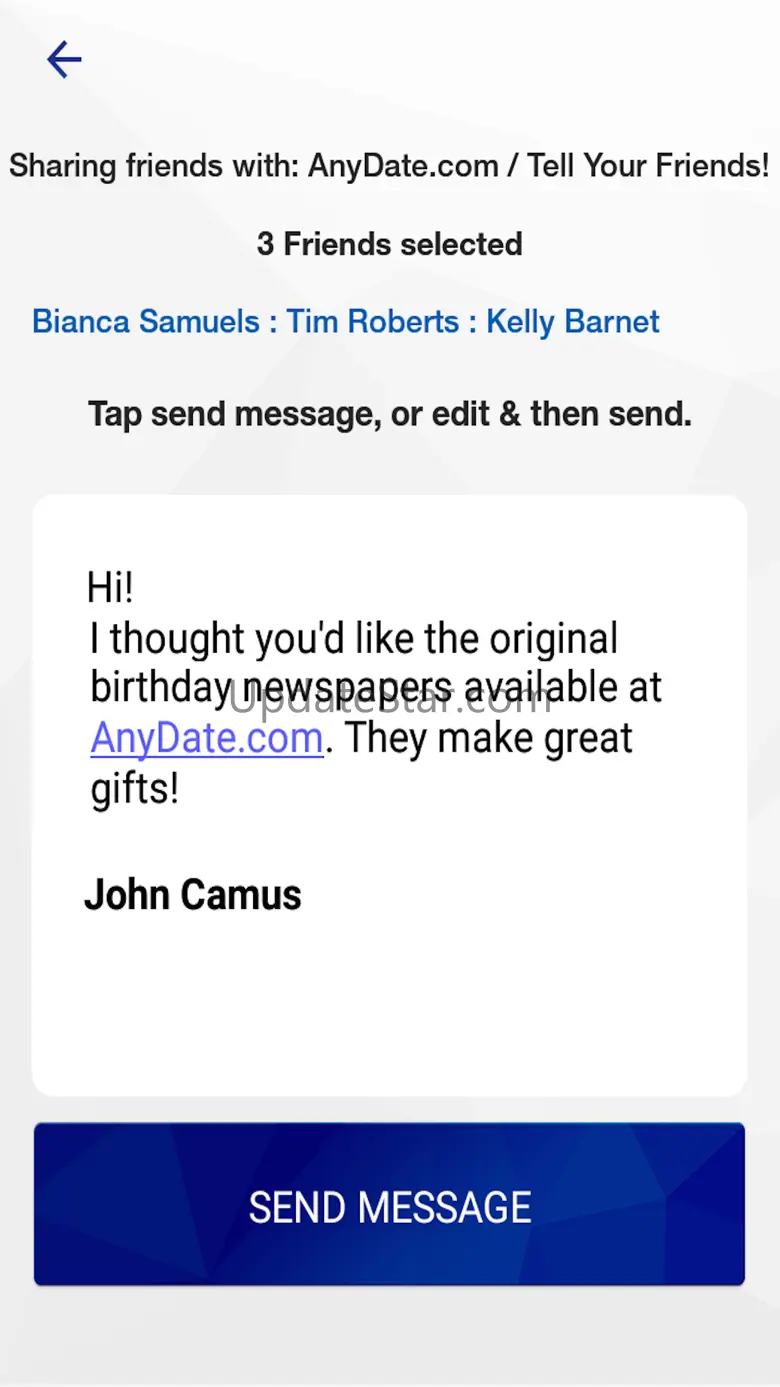780x1387 pixels.
Task: Tap the back arrow icon
Action: click(x=64, y=61)
